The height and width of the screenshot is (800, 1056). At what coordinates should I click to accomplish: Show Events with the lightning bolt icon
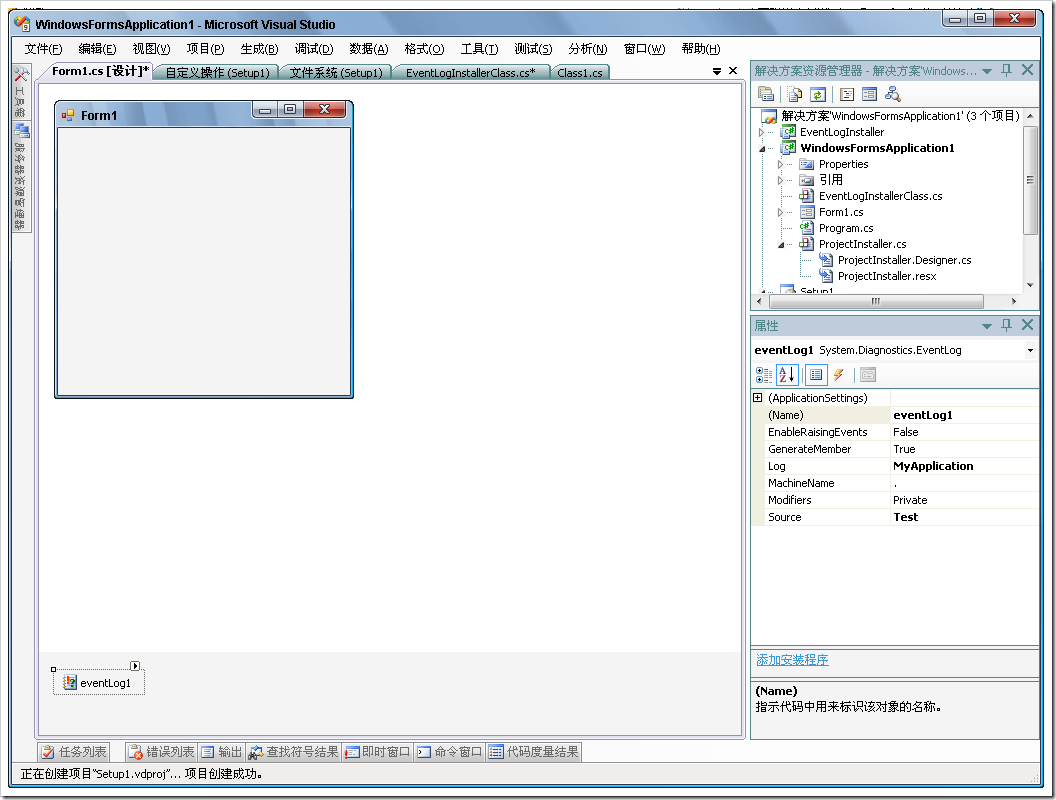coord(838,374)
